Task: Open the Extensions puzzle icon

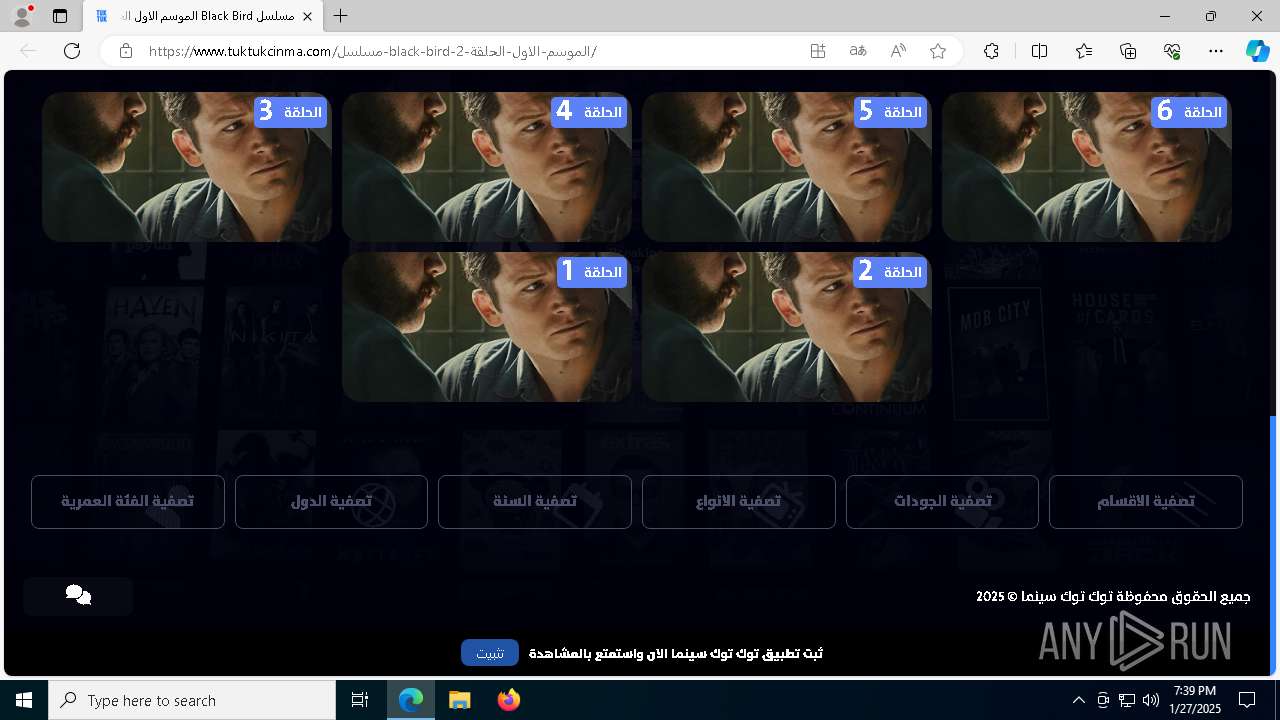Action: [x=991, y=51]
